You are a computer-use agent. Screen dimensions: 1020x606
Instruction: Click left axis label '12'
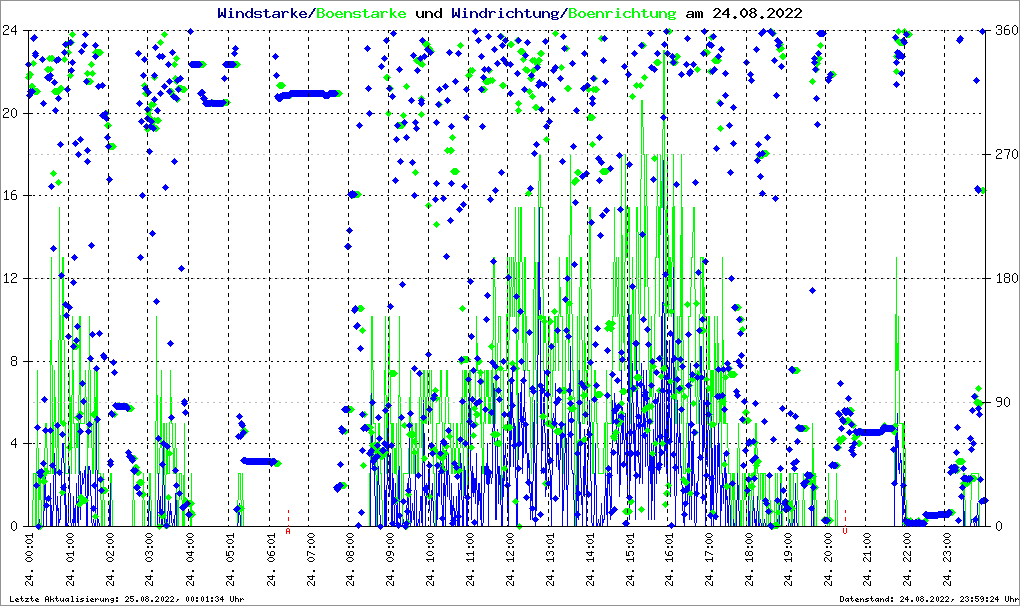[x=9, y=278]
